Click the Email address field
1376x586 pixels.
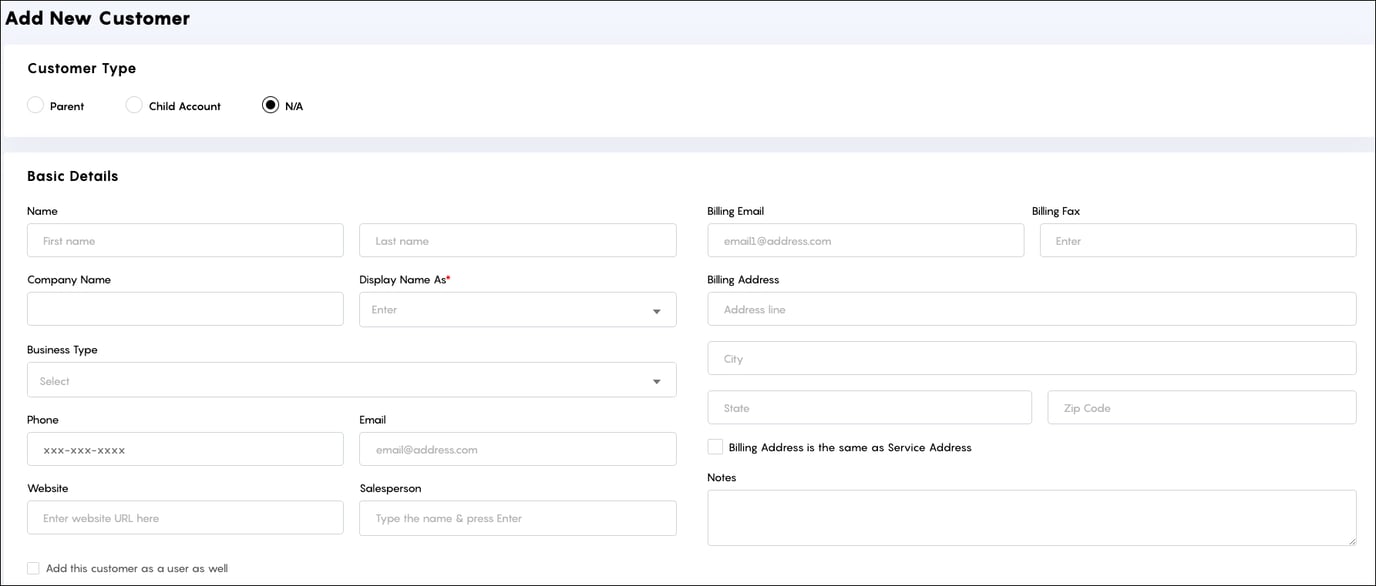518,449
